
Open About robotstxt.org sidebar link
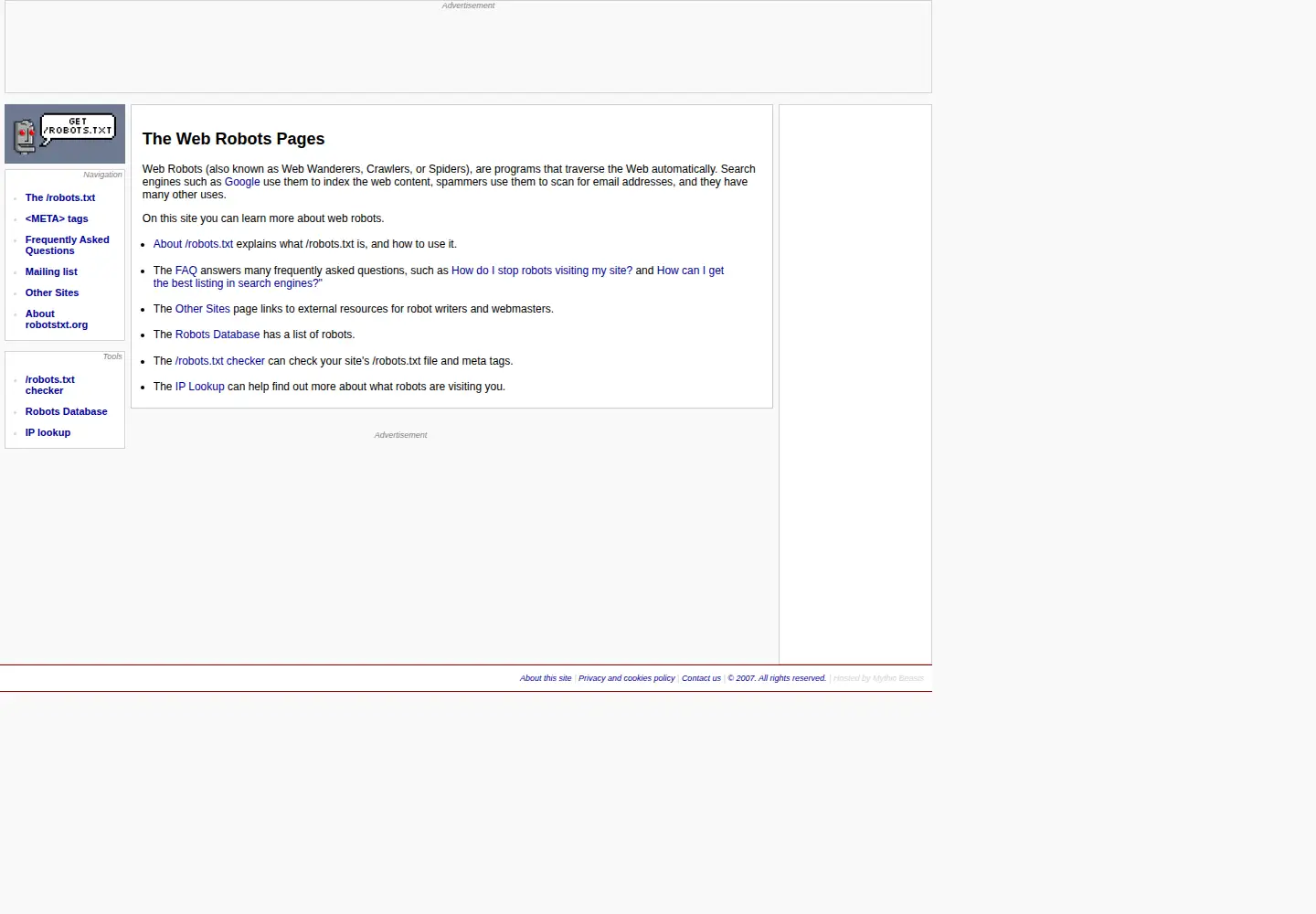pyautogui.click(x=57, y=319)
